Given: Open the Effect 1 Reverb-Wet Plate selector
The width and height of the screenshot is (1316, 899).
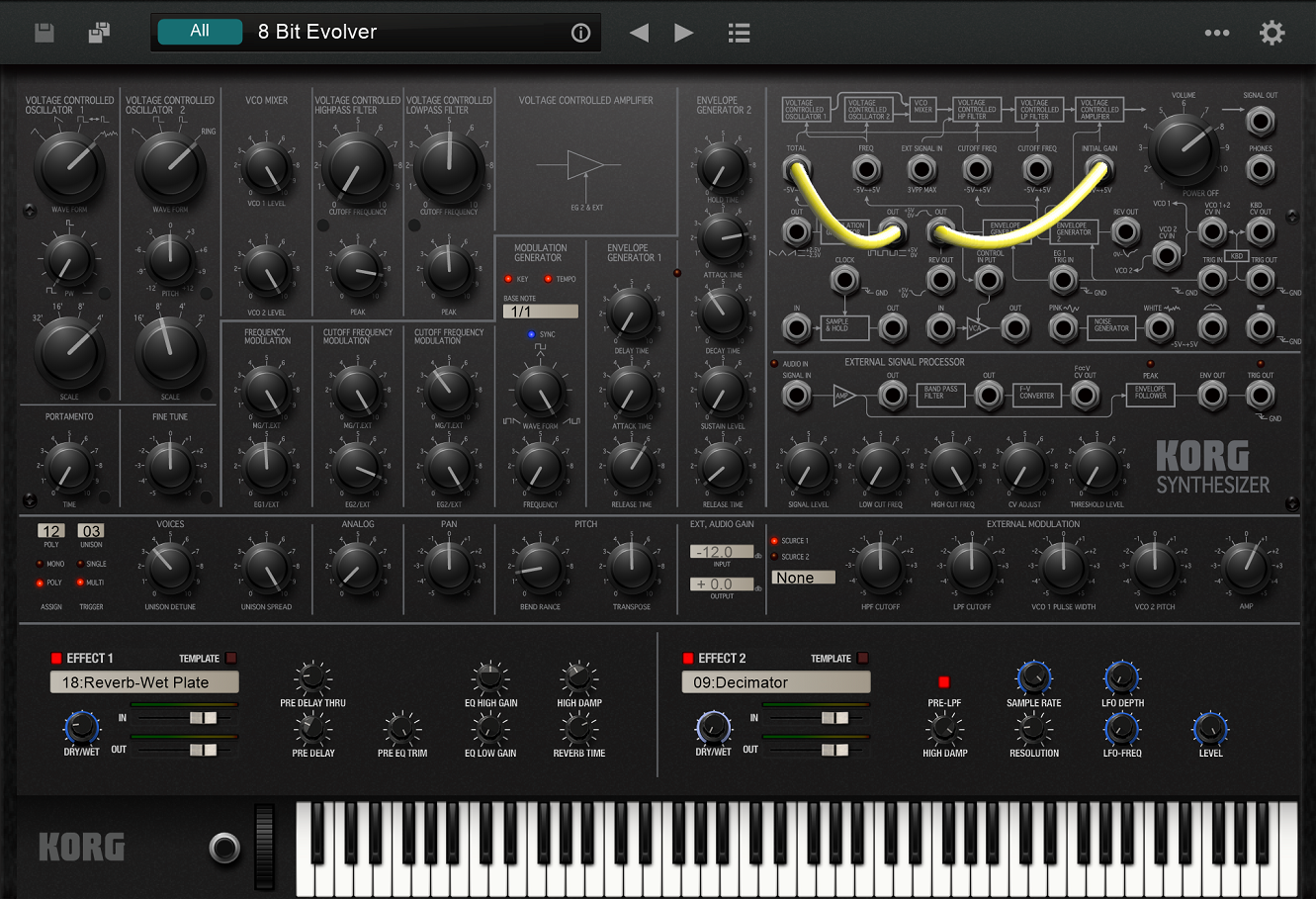Looking at the screenshot, I should 144,681.
